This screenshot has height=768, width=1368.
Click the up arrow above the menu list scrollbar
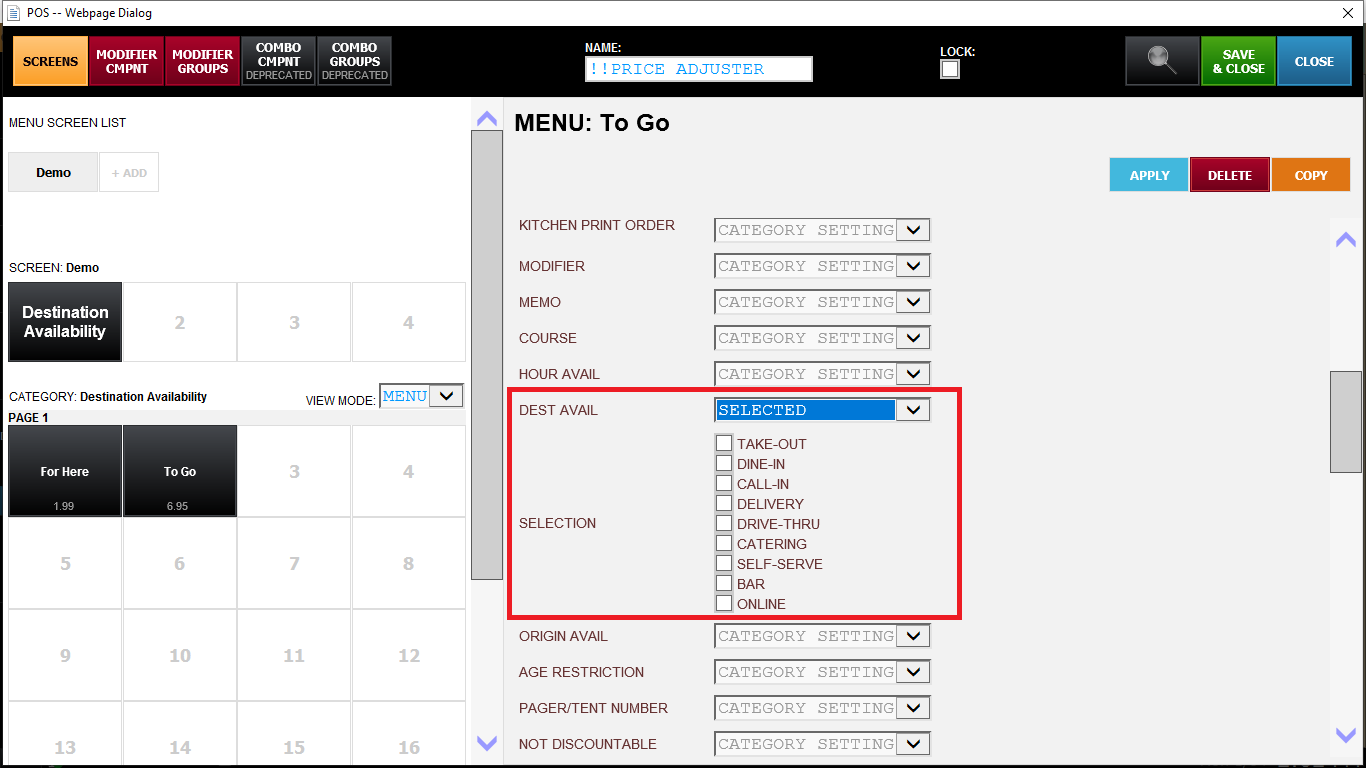pos(487,118)
